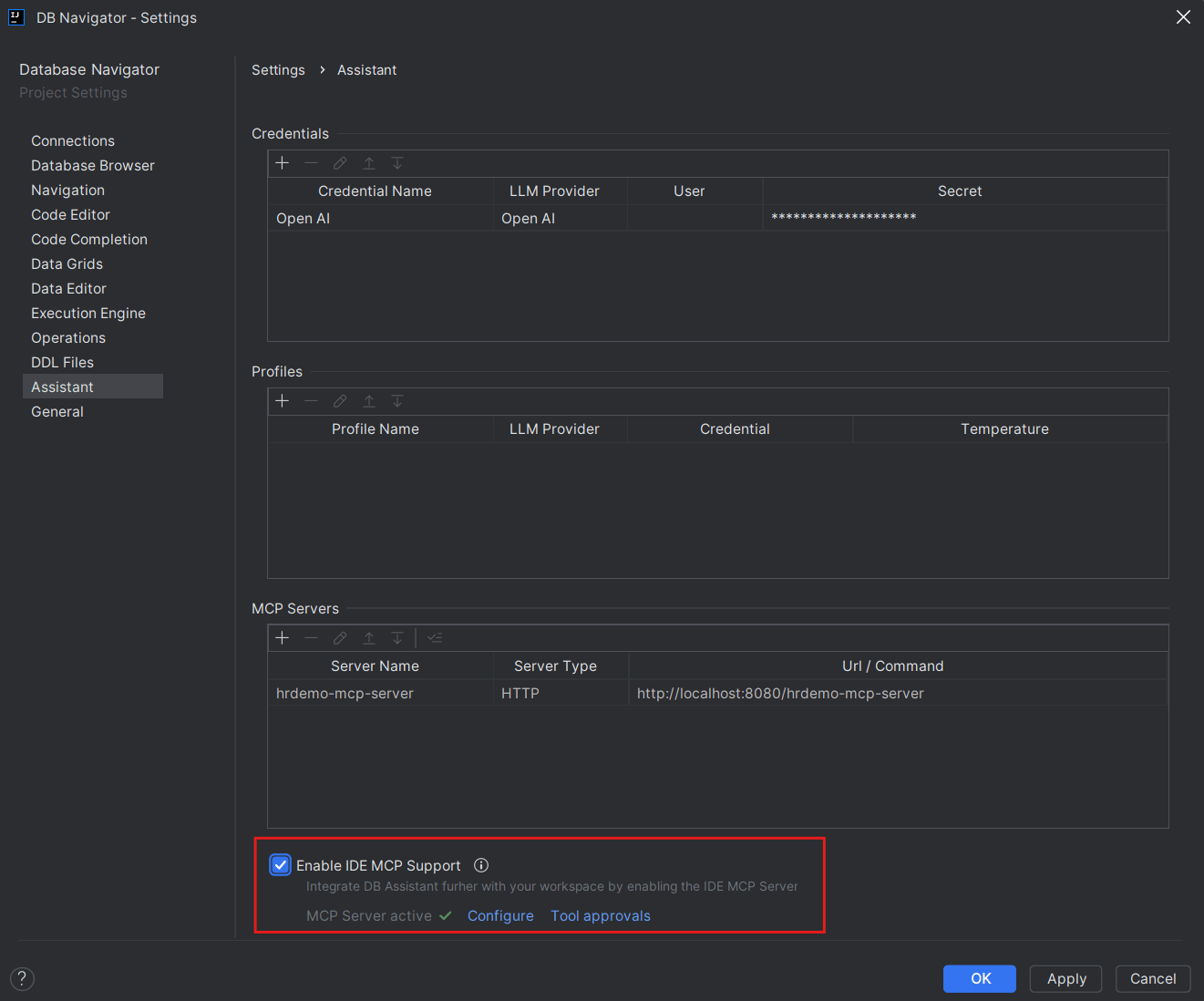Edit profile with pencil icon in Profiles toolbar

click(x=340, y=401)
